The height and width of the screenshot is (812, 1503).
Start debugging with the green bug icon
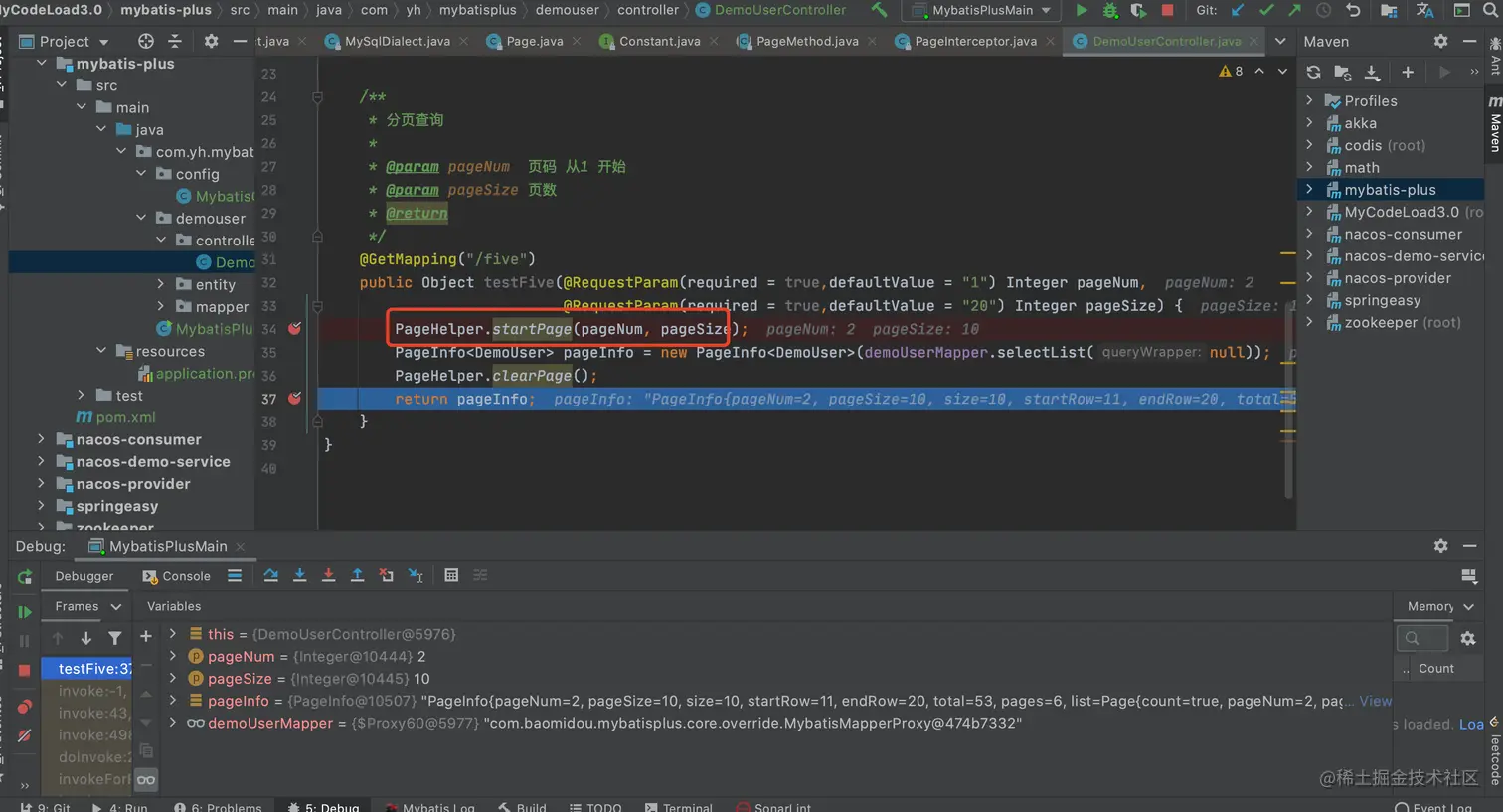[1110, 10]
